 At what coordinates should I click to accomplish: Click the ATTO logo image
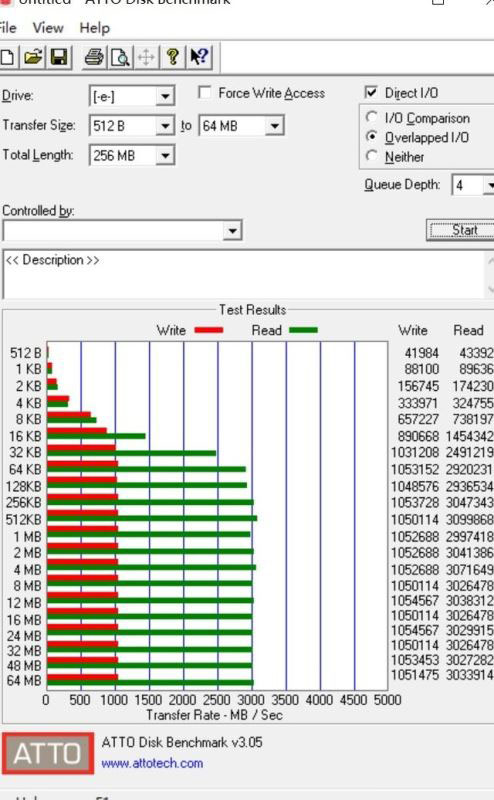point(48,753)
